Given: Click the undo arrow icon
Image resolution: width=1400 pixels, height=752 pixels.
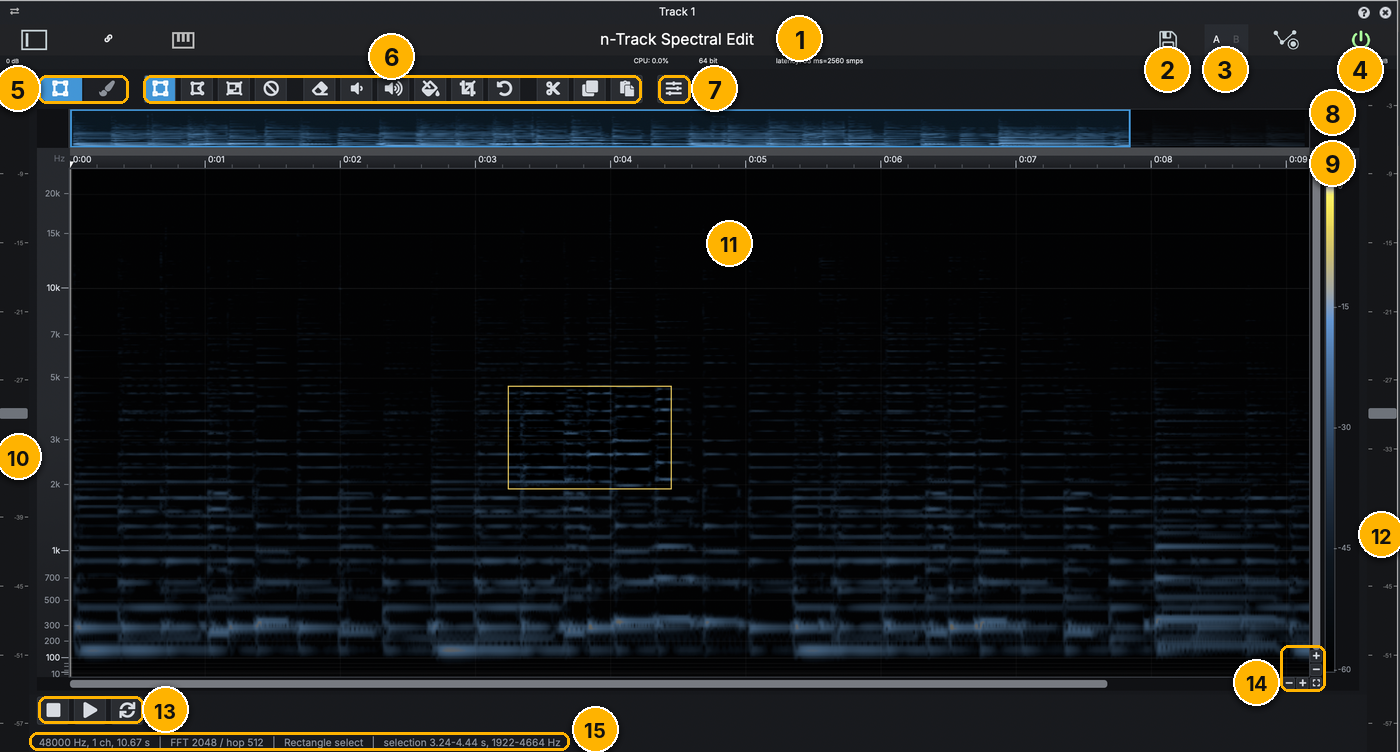Looking at the screenshot, I should click(x=504, y=89).
